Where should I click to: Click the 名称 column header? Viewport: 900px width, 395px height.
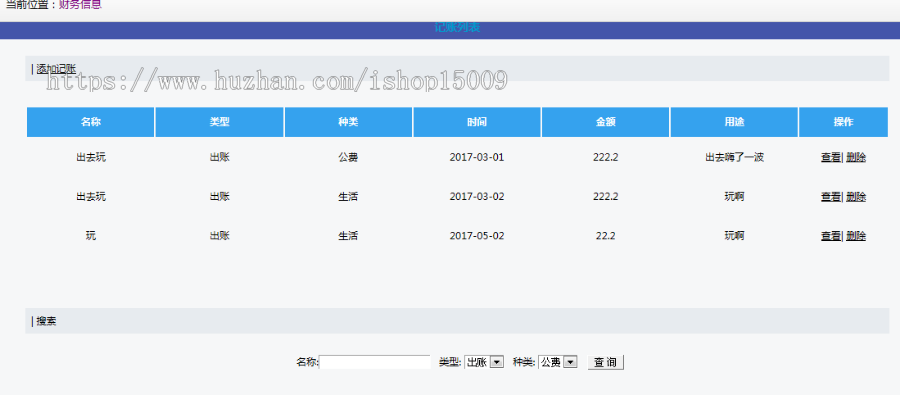[91, 122]
